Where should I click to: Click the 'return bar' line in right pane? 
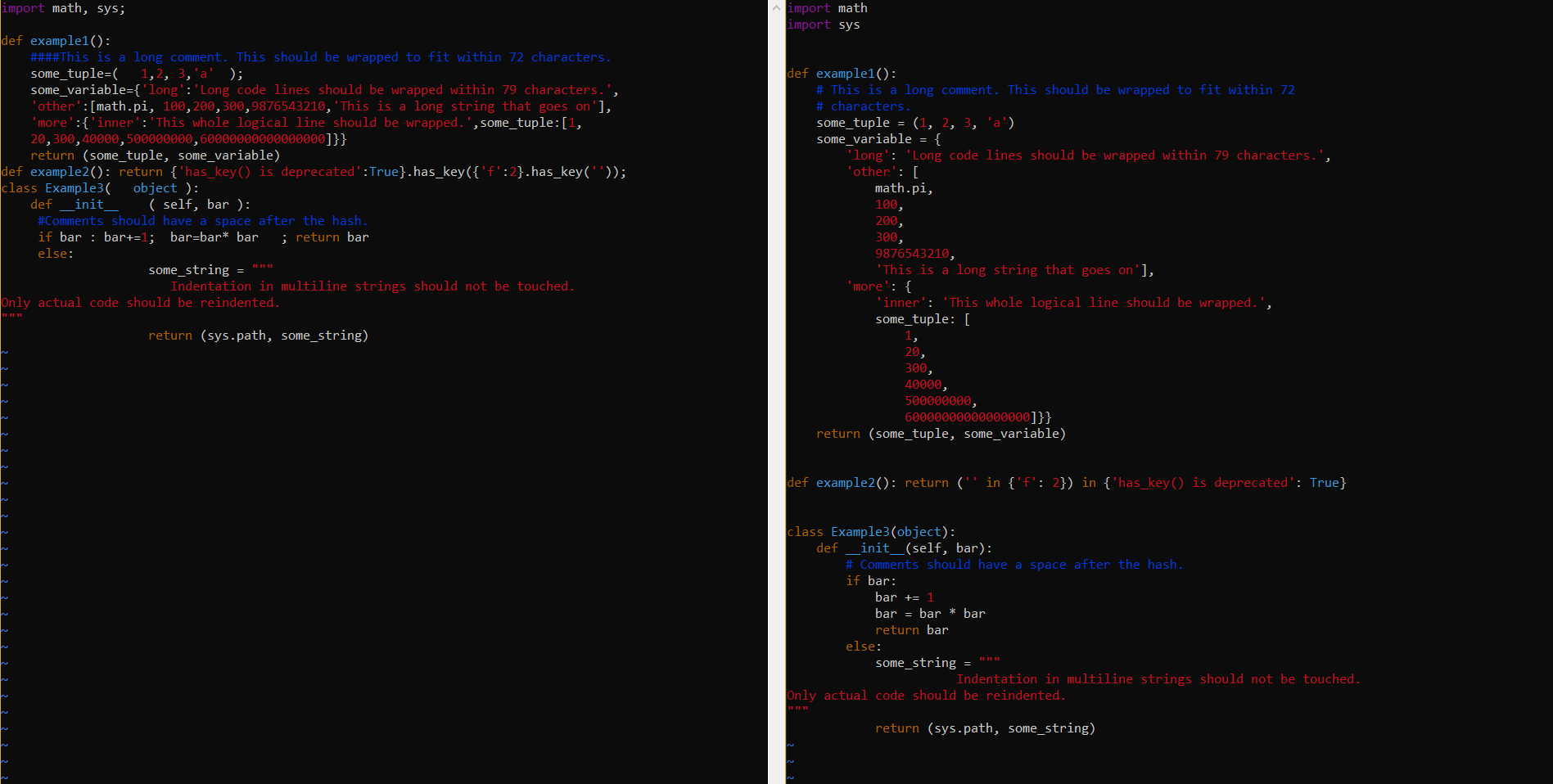click(x=912, y=630)
